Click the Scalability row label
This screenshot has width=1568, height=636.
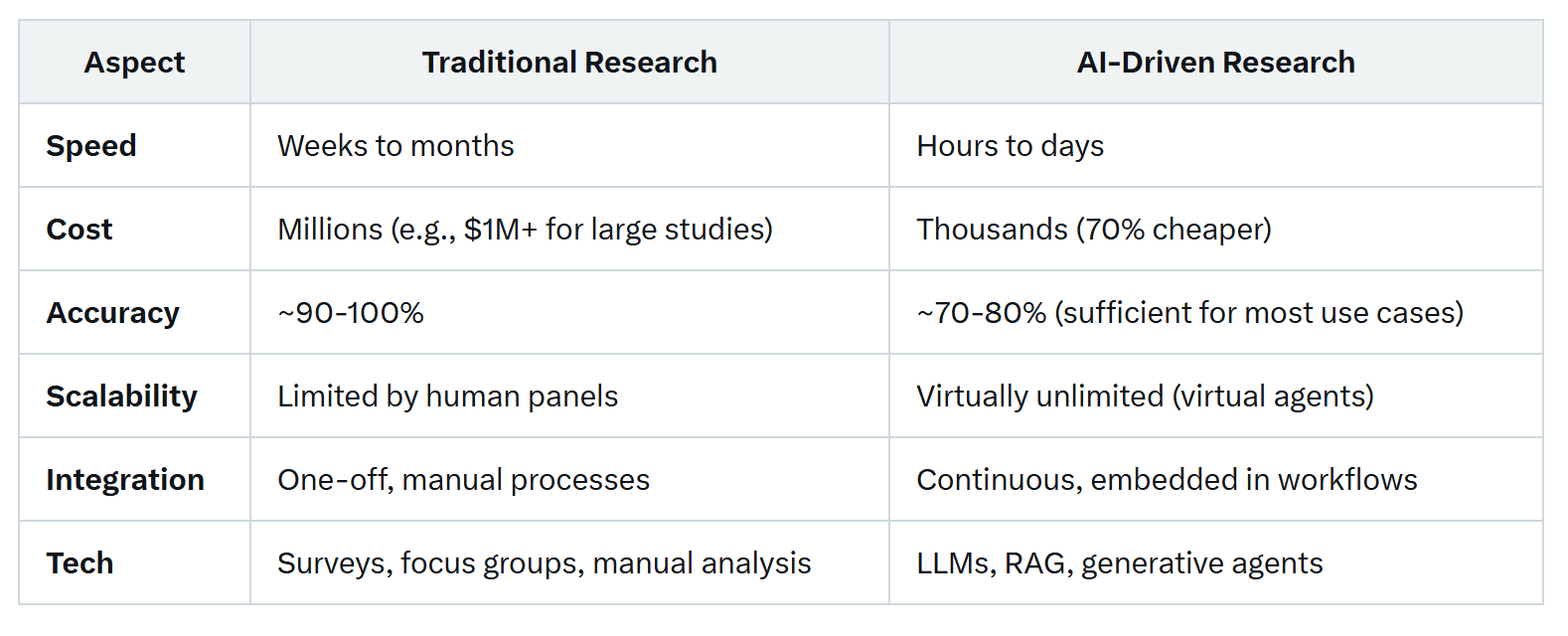click(x=121, y=397)
